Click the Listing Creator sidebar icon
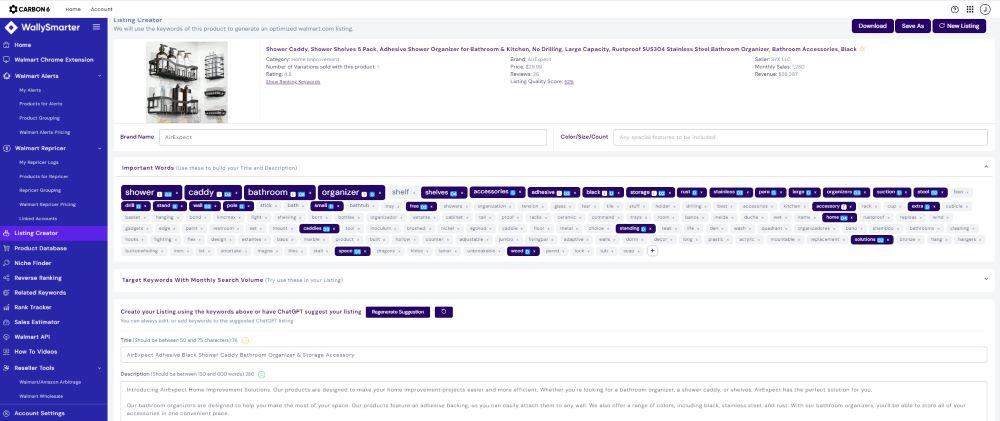The height and width of the screenshot is (421, 1000). (x=6, y=233)
